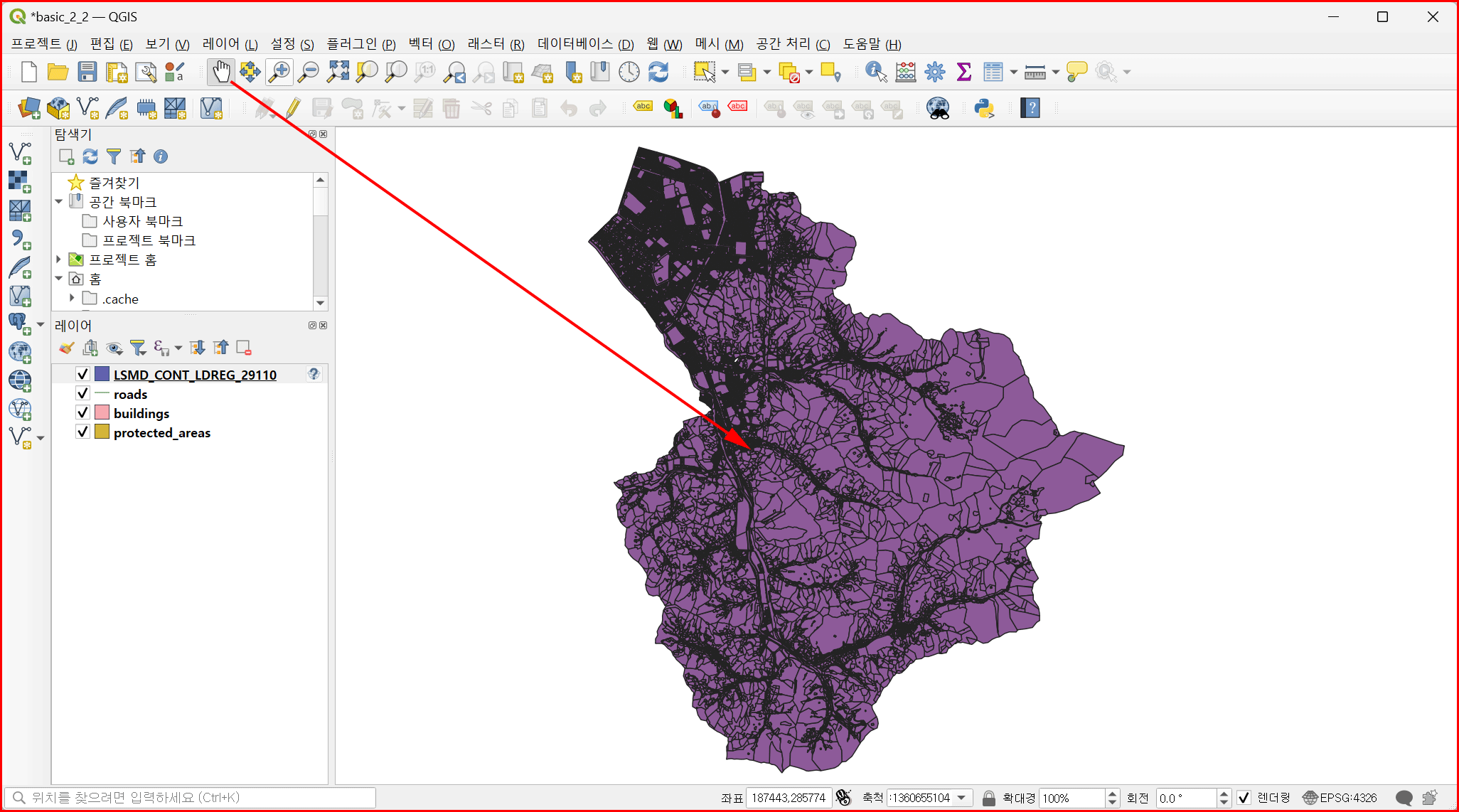Open the Processing Toolbox gear icon

click(935, 72)
